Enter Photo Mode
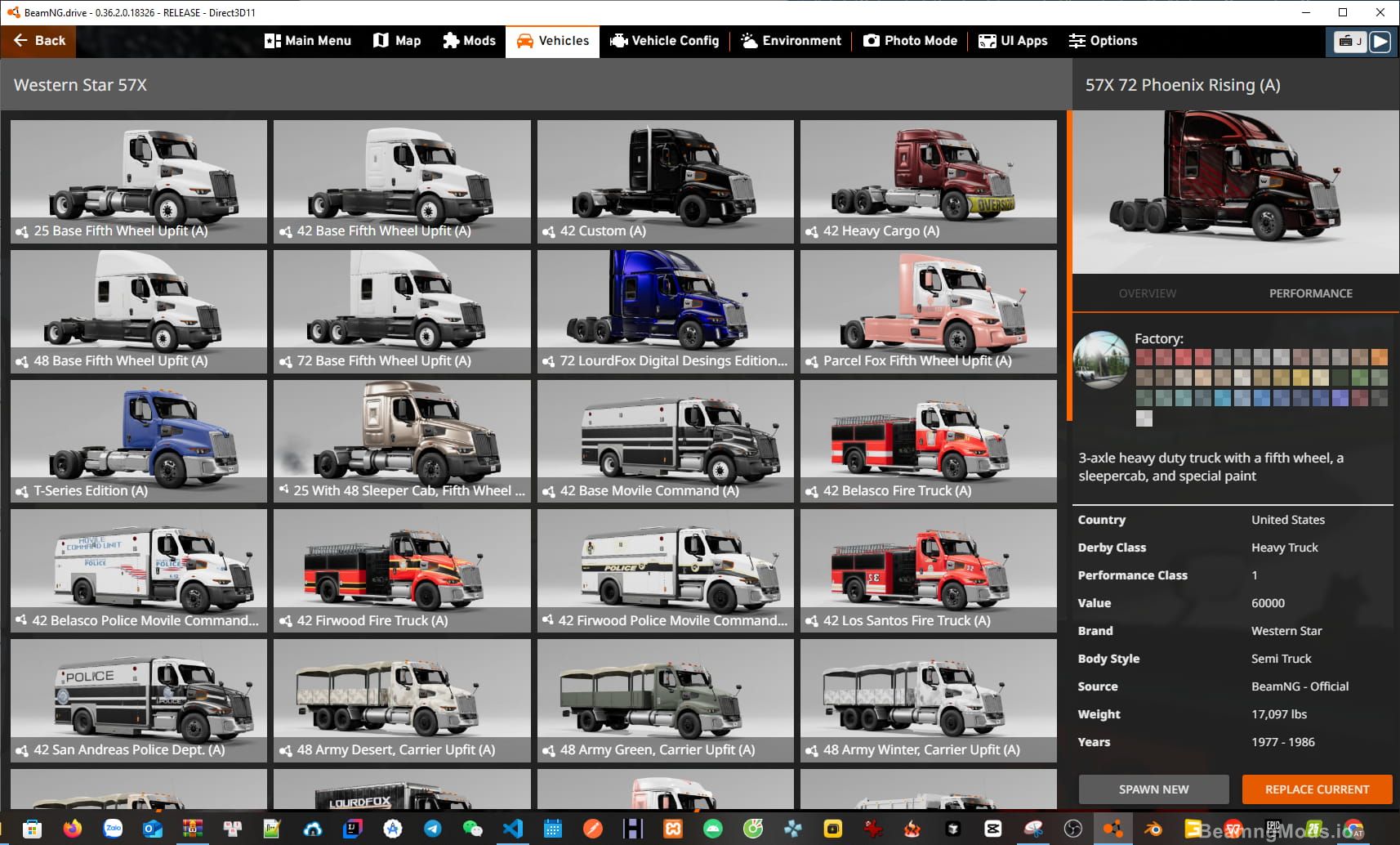1400x845 pixels. coord(910,41)
